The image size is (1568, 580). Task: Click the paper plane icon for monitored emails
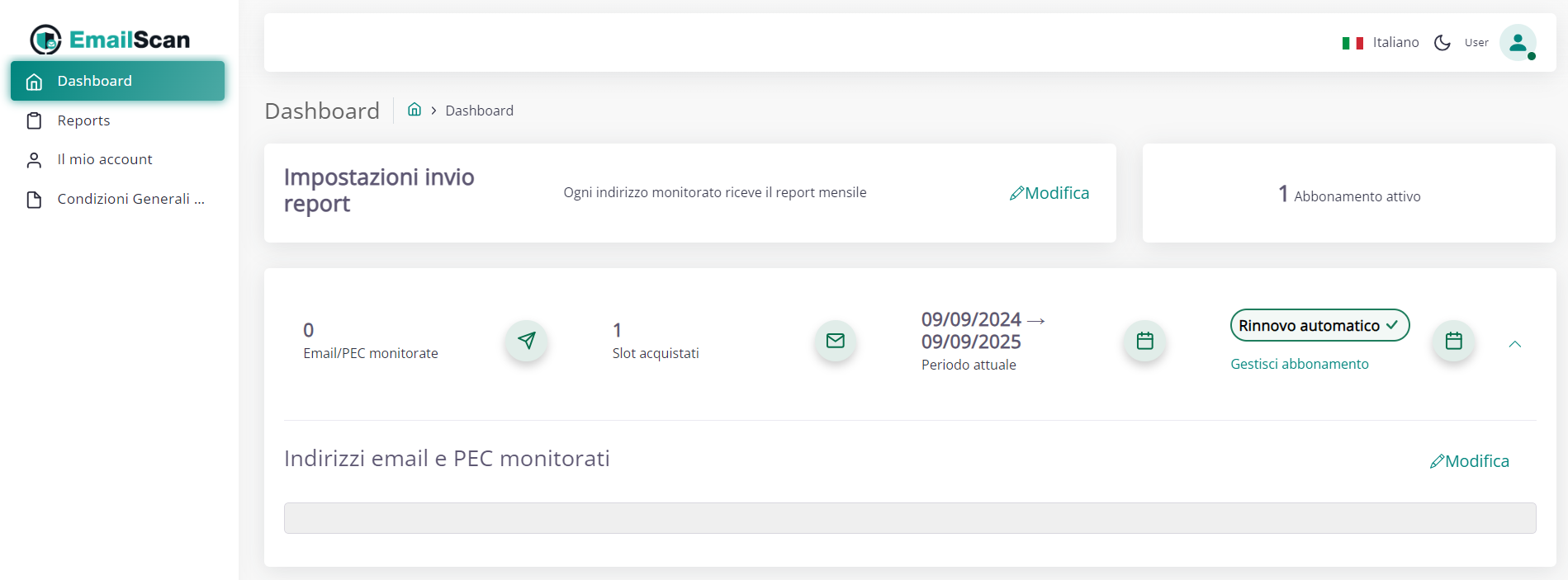point(526,341)
